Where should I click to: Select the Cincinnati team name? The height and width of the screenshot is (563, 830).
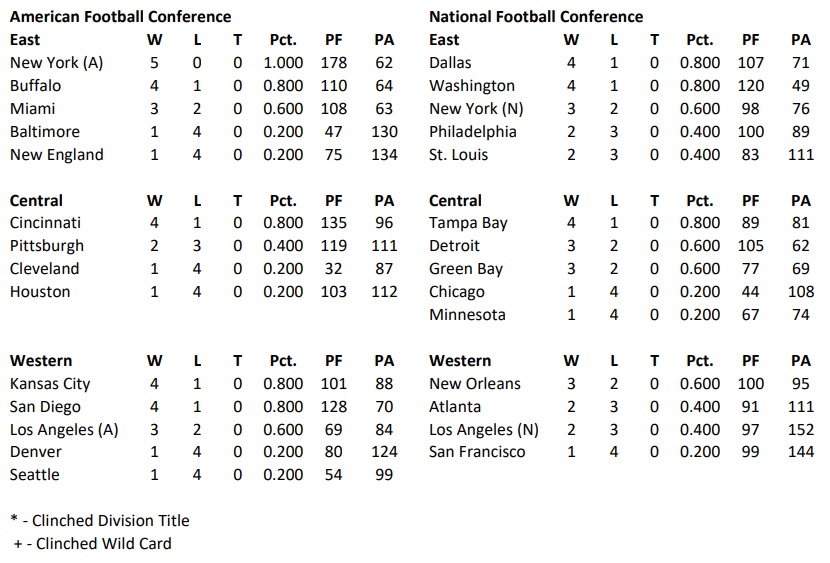click(x=45, y=223)
